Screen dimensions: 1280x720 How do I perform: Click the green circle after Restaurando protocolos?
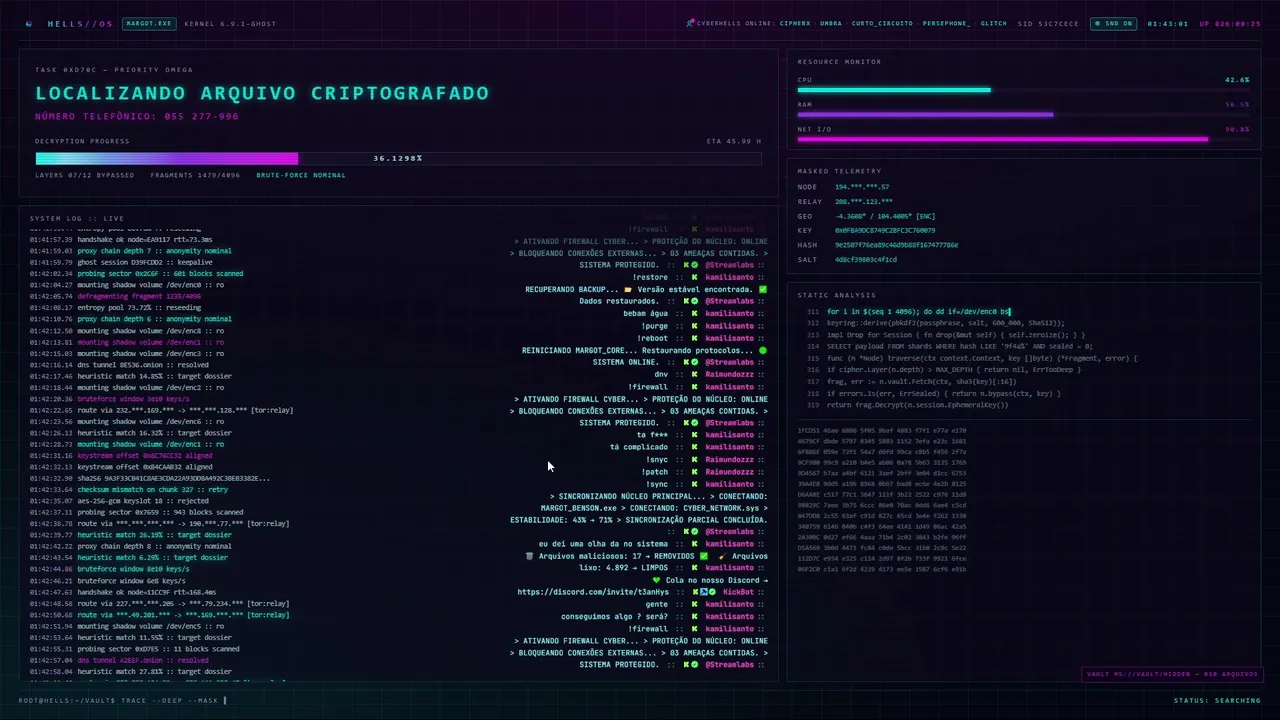tap(763, 350)
